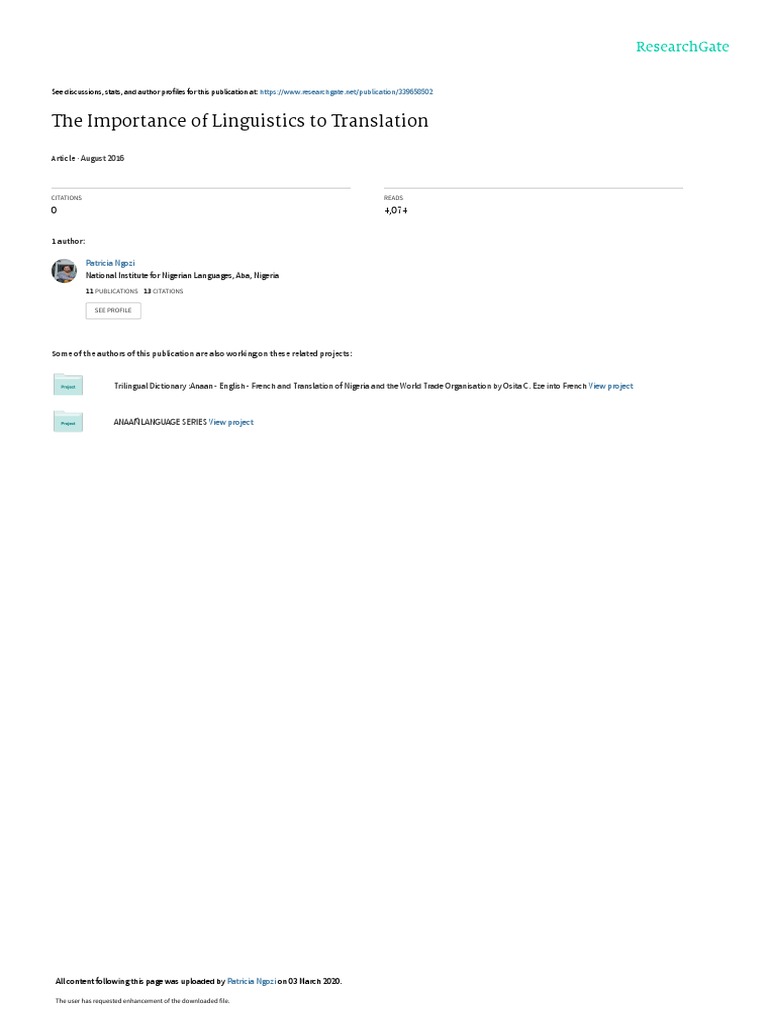This screenshot has height=1024, width=768.
Task: Open the researchgate.net publication URL
Action: click(x=346, y=92)
